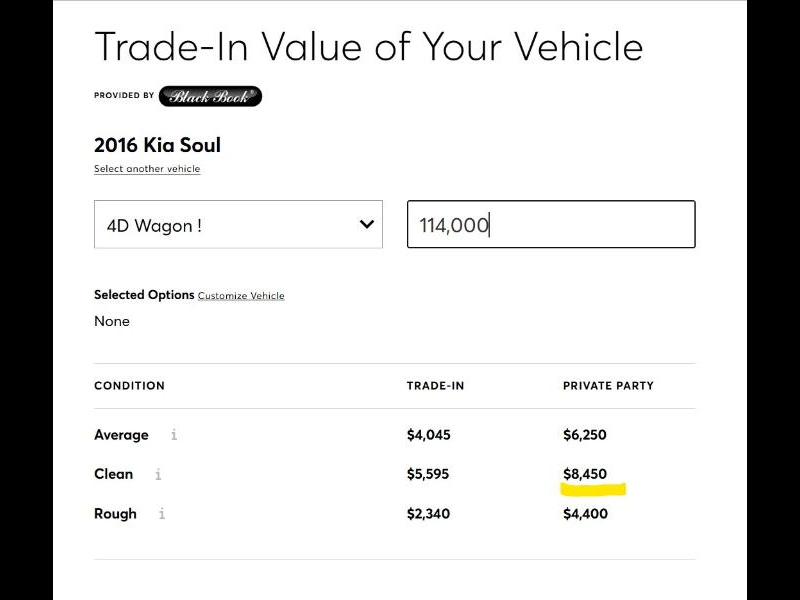Image resolution: width=800 pixels, height=600 pixels.
Task: Click the highlighted $8,450 private party value
Action: (586, 474)
